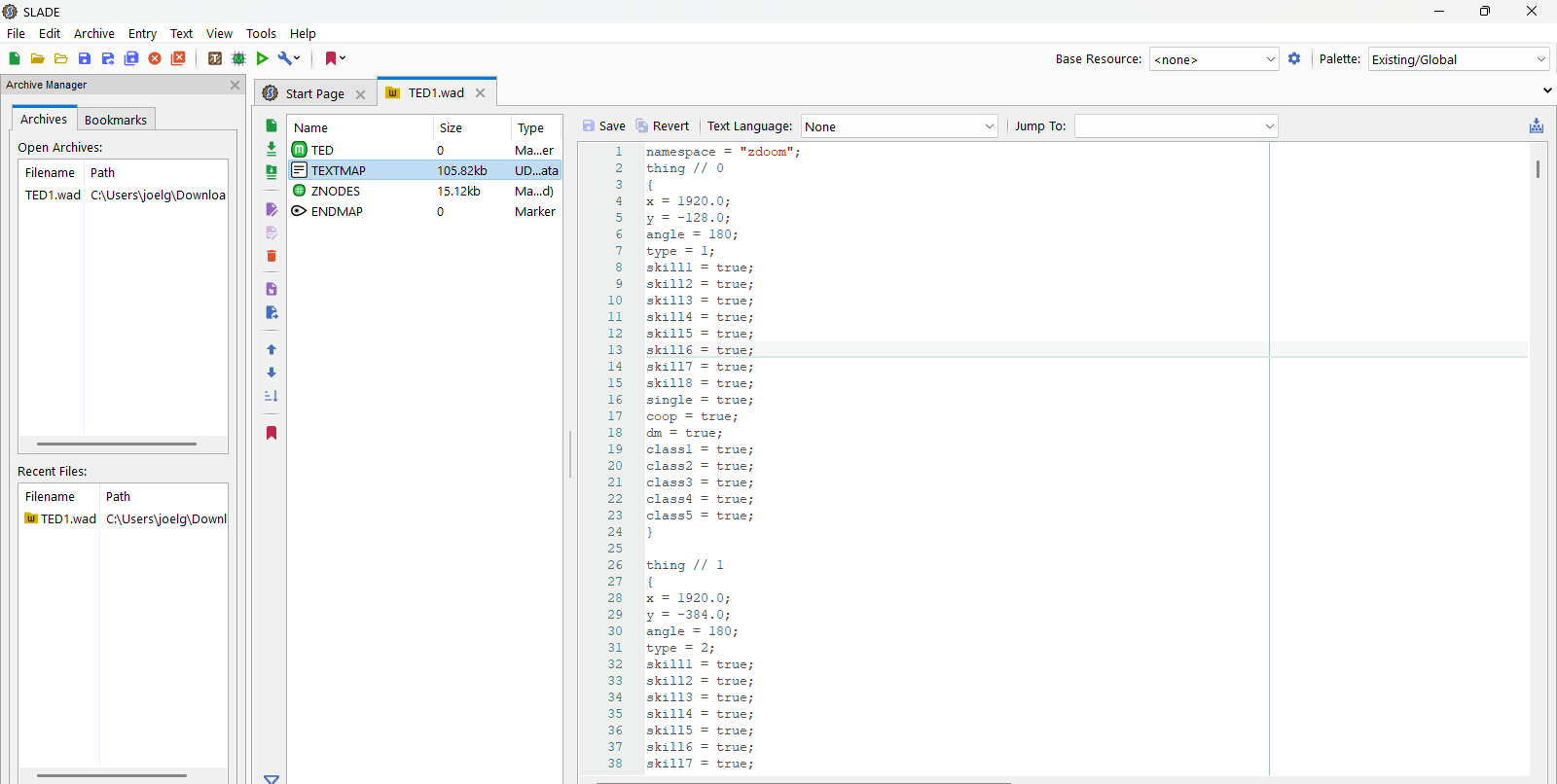1557x784 pixels.
Task: Click Open Archives horizontal scrollbar
Action: pyautogui.click(x=117, y=444)
